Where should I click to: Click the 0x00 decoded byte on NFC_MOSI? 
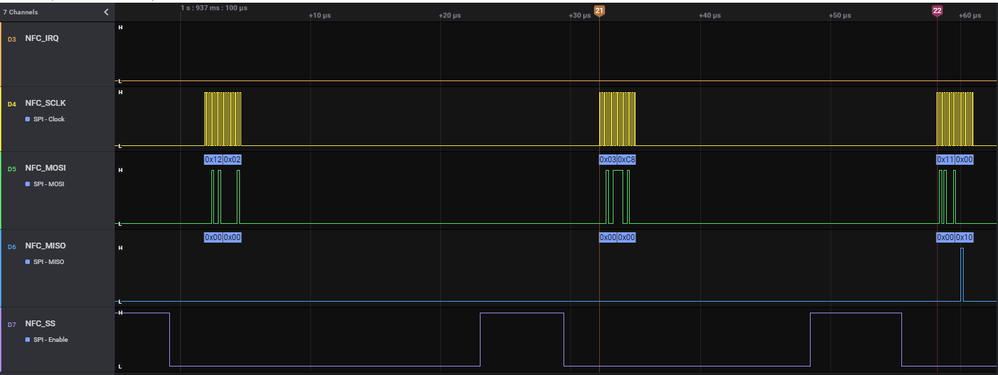click(x=964, y=159)
